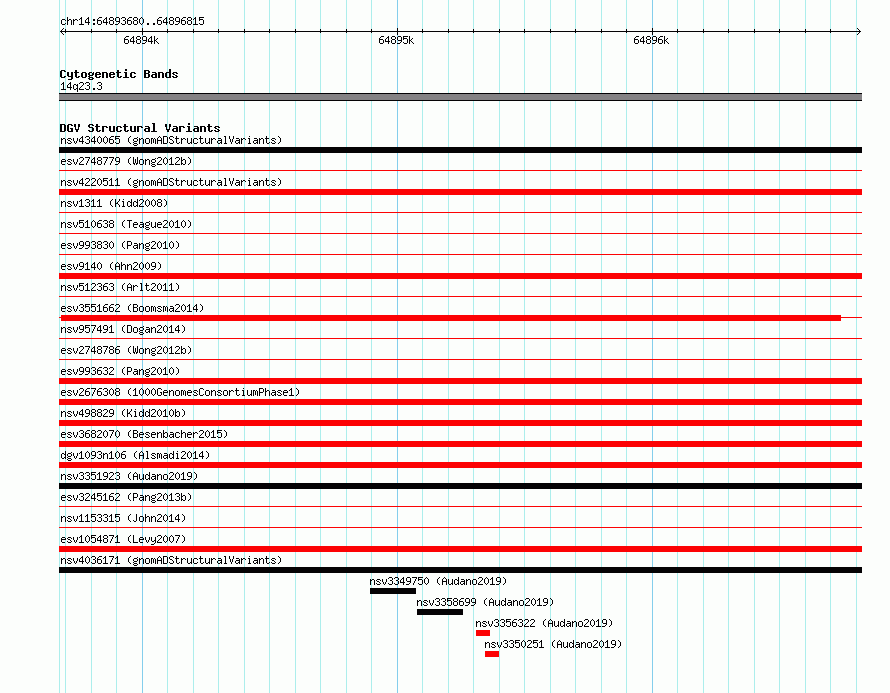Select nsv957491 (Dogan2014) entry
890x693 pixels.
click(x=123, y=329)
